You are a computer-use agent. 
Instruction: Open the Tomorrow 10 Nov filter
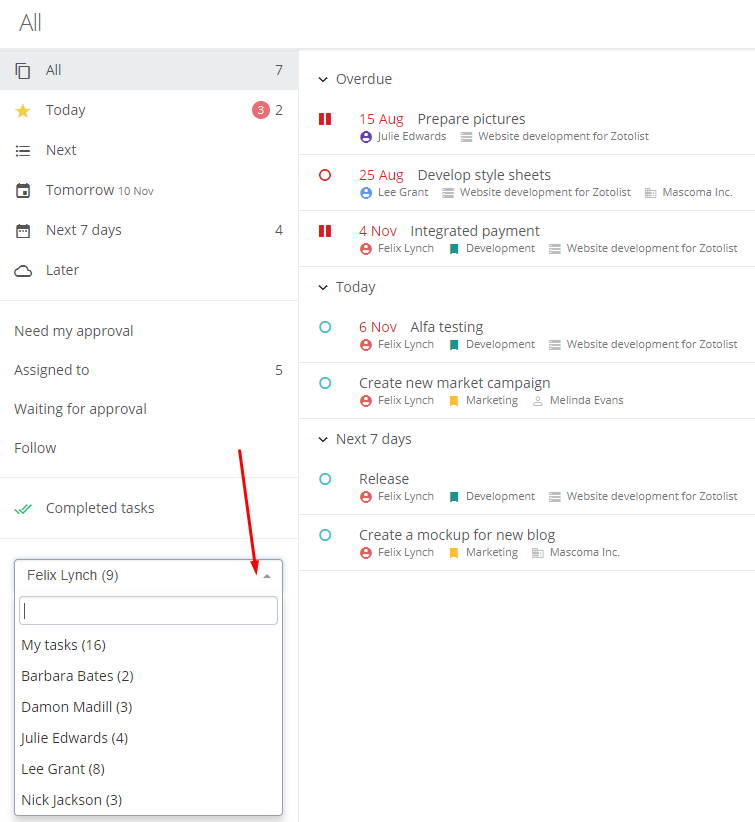click(149, 190)
